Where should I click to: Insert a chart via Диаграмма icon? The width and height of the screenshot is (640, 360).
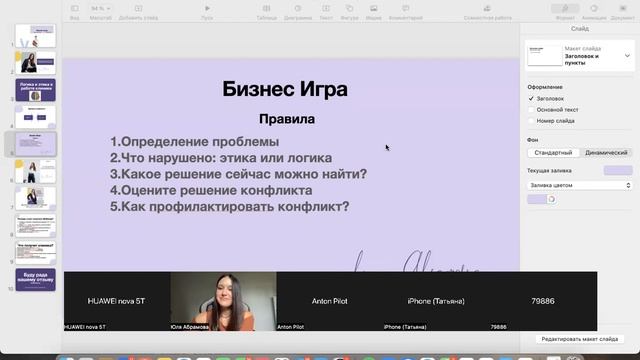[x=298, y=9]
